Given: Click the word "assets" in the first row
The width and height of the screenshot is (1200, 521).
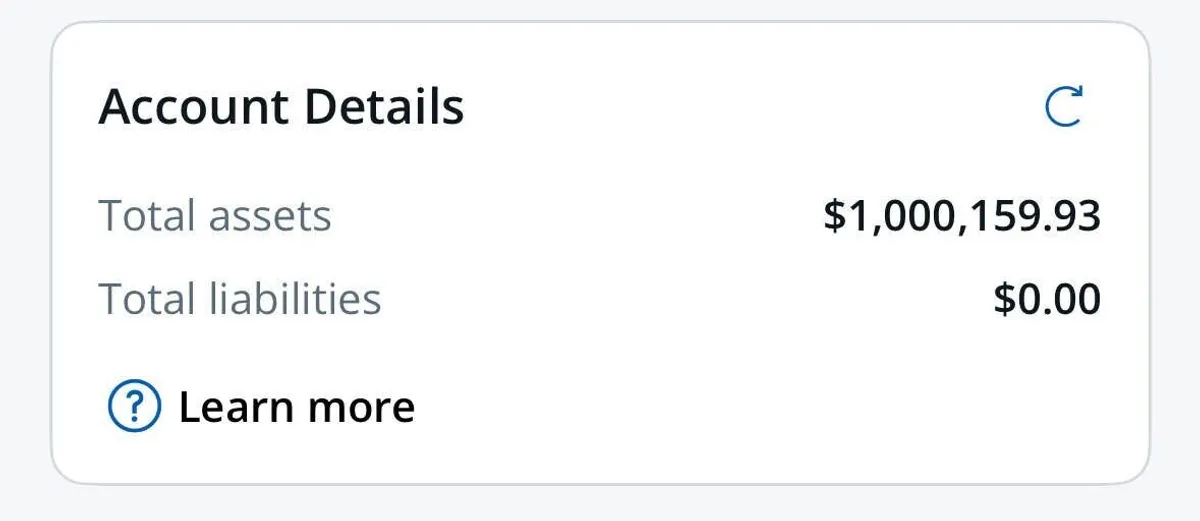Looking at the screenshot, I should [271, 216].
